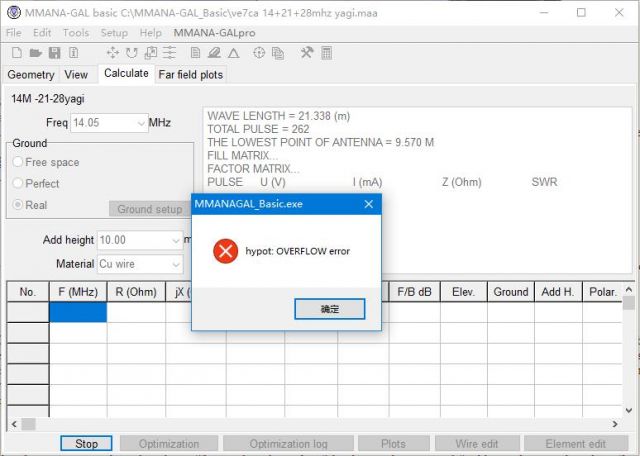Click the info document toolbar icon
640x456 pixels.
(x=73, y=53)
